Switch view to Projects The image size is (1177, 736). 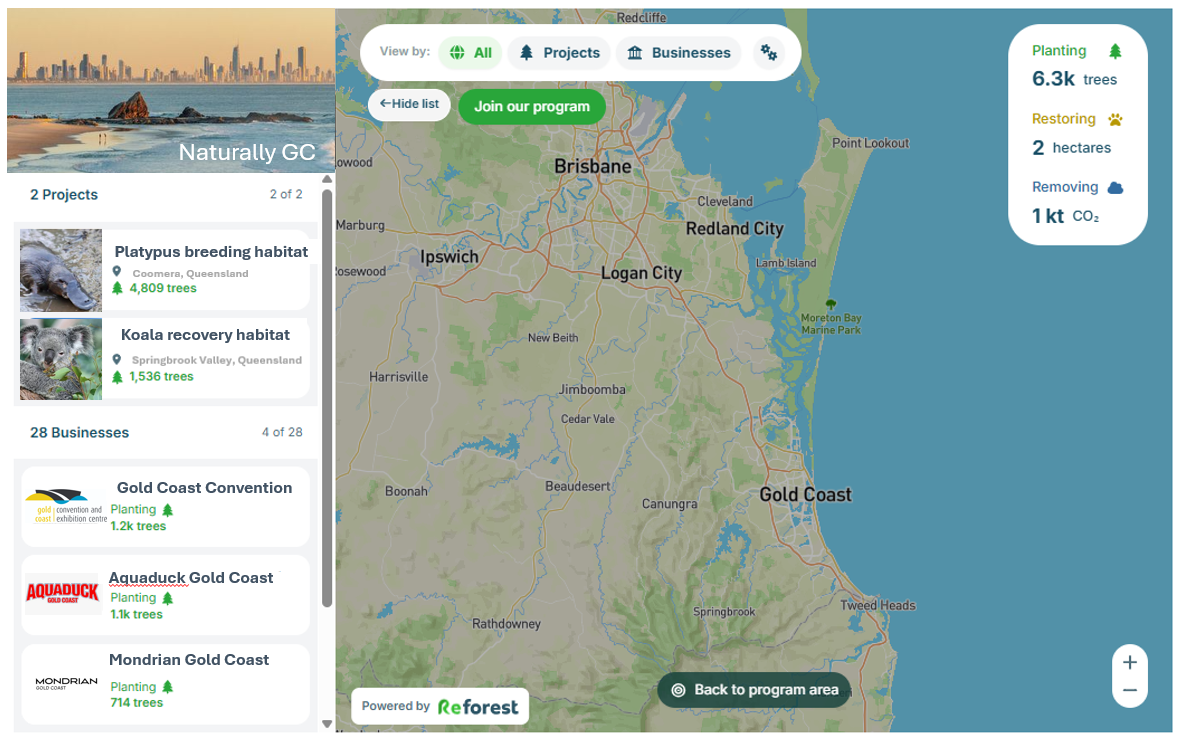559,53
